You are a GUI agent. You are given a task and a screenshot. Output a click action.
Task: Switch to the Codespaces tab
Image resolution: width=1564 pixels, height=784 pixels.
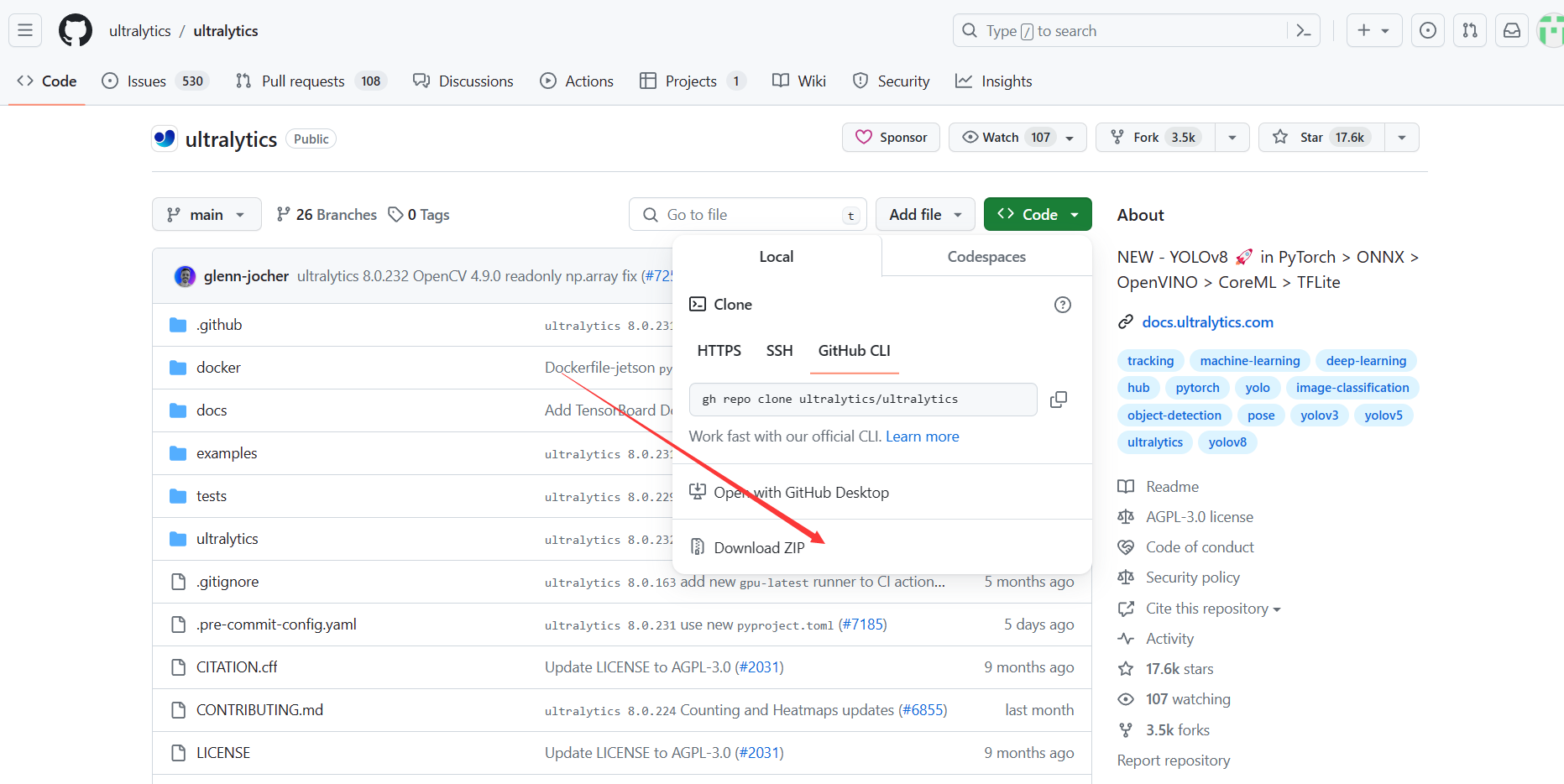pos(986,257)
